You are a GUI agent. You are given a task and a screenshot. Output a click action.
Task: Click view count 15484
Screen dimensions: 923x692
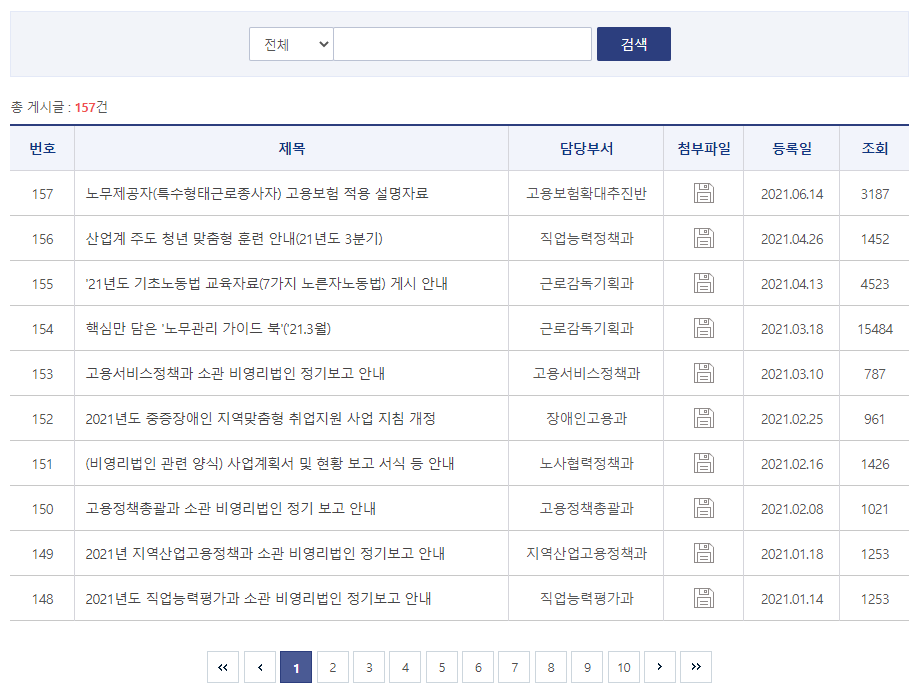(x=875, y=329)
